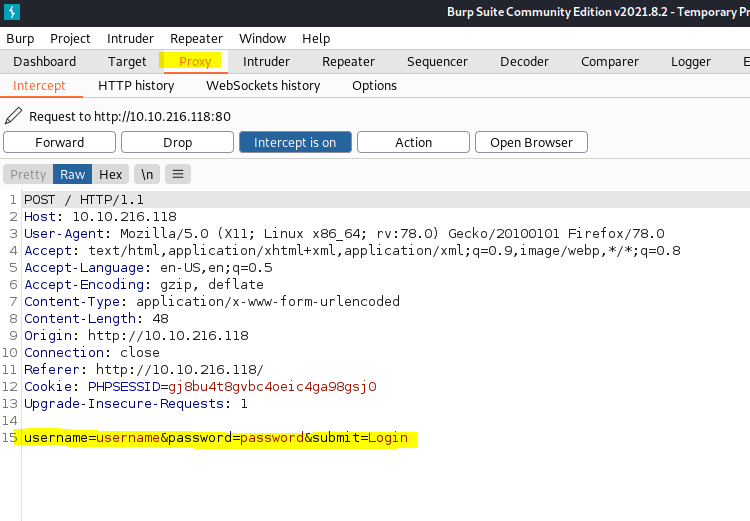Screen dimensions: 750x521
Task: Click the Content-Length: 48 line
Action: click(96, 319)
